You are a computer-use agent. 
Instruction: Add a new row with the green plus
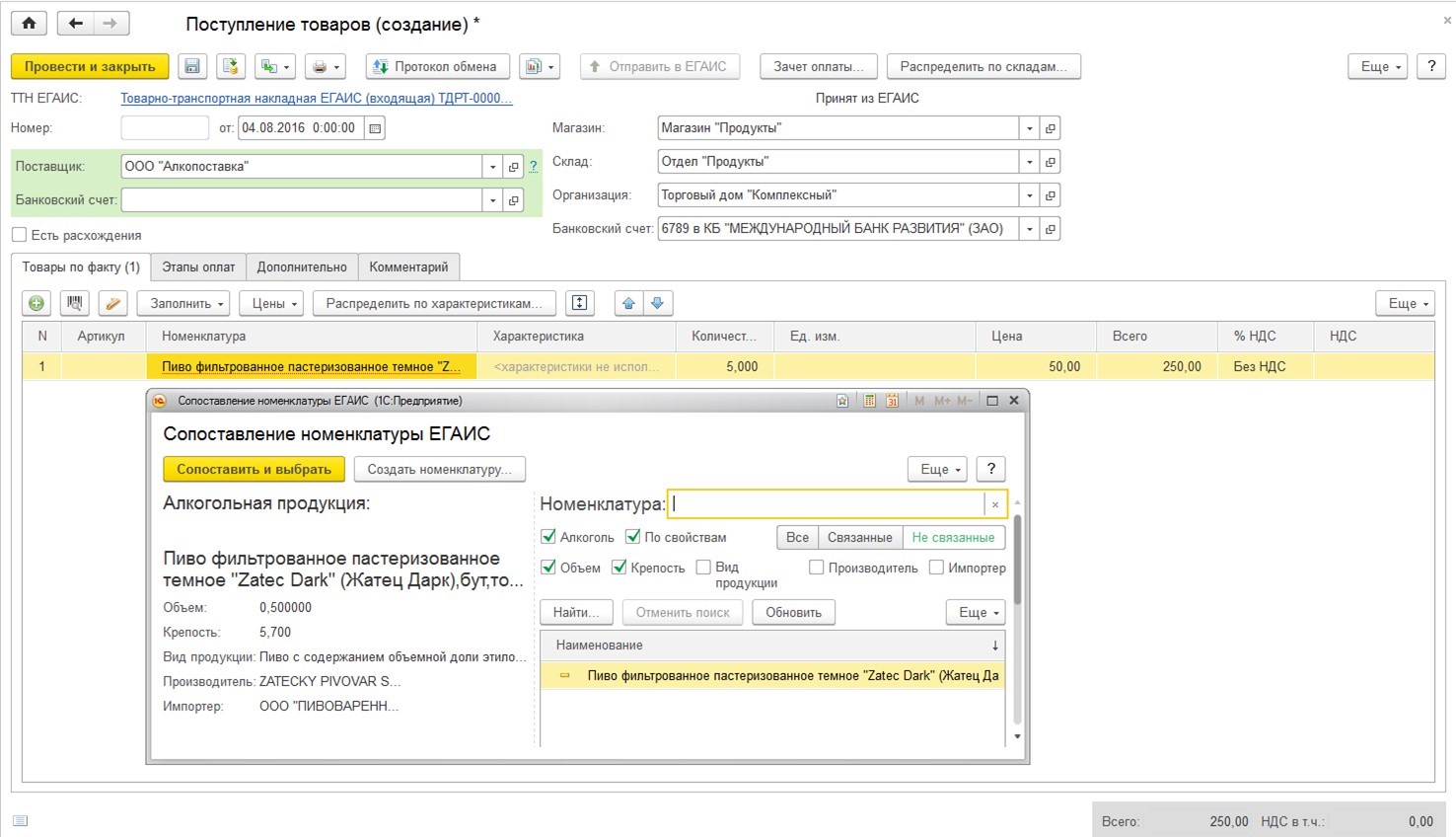point(36,303)
